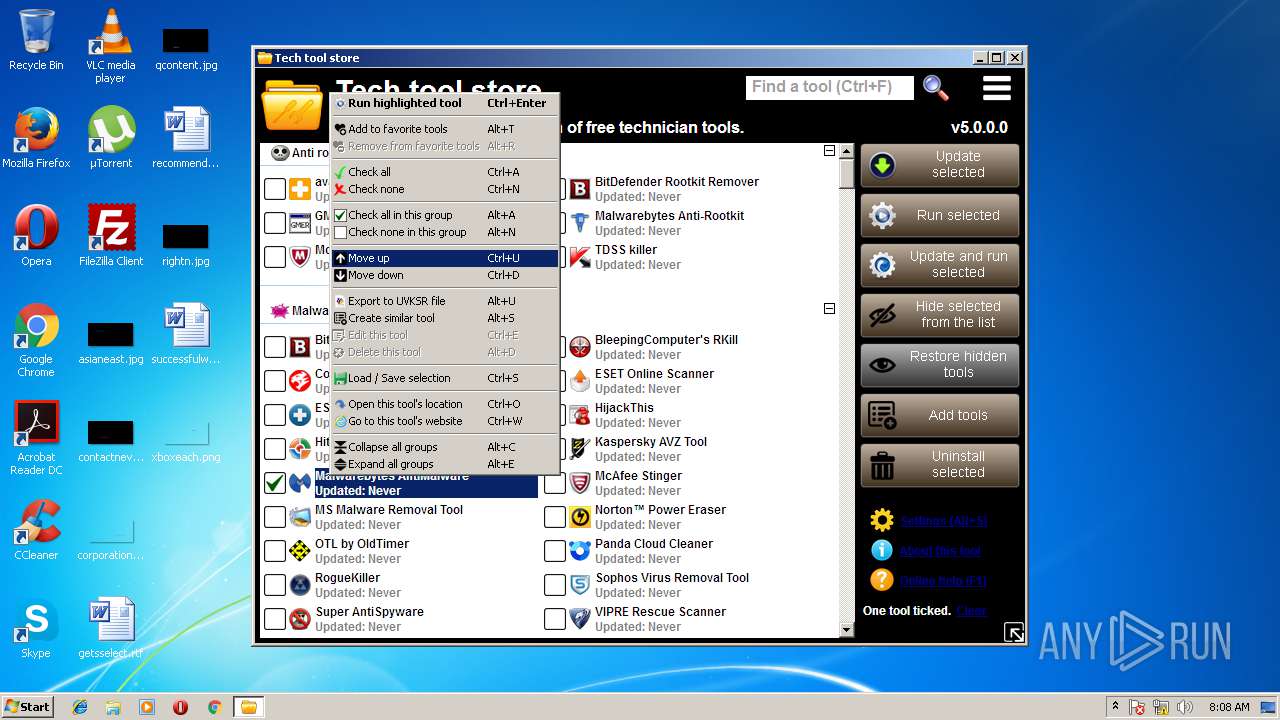The height and width of the screenshot is (720, 1280).
Task: Click the Norton Power Eraser icon
Action: [x=580, y=517]
